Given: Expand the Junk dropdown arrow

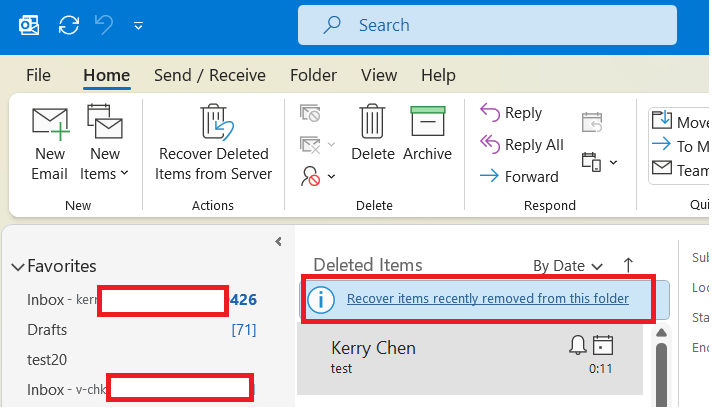Looking at the screenshot, I should (331, 176).
